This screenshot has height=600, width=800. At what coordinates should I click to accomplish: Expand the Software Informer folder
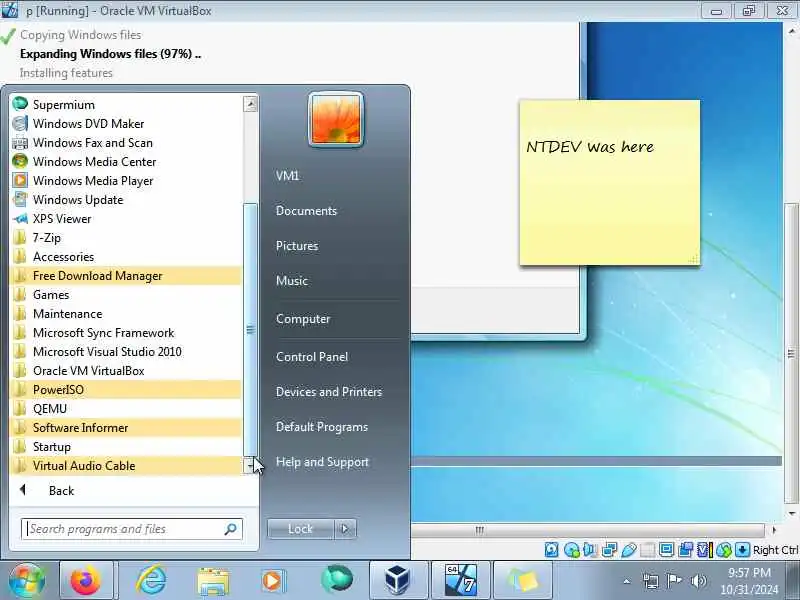(x=126, y=428)
